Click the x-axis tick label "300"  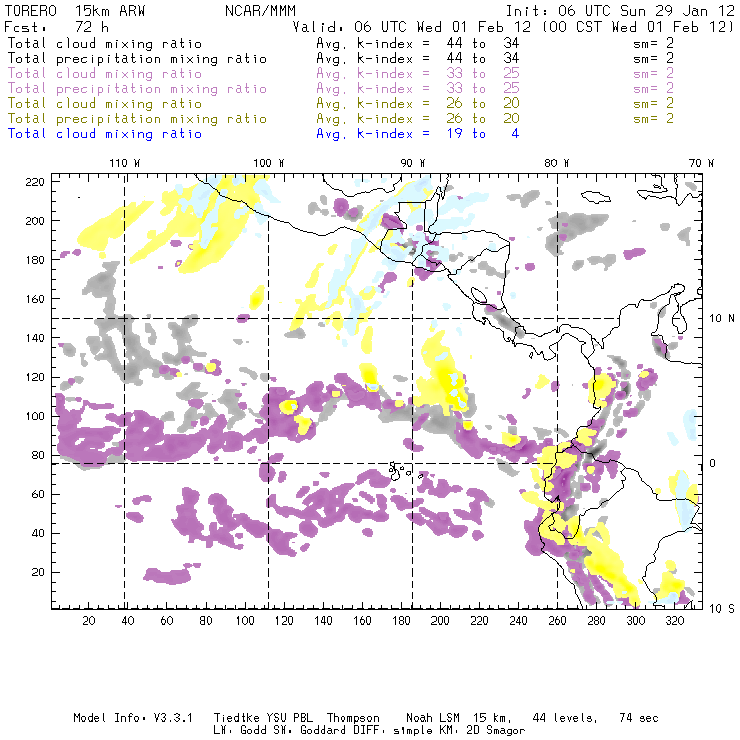pyautogui.click(x=636, y=620)
